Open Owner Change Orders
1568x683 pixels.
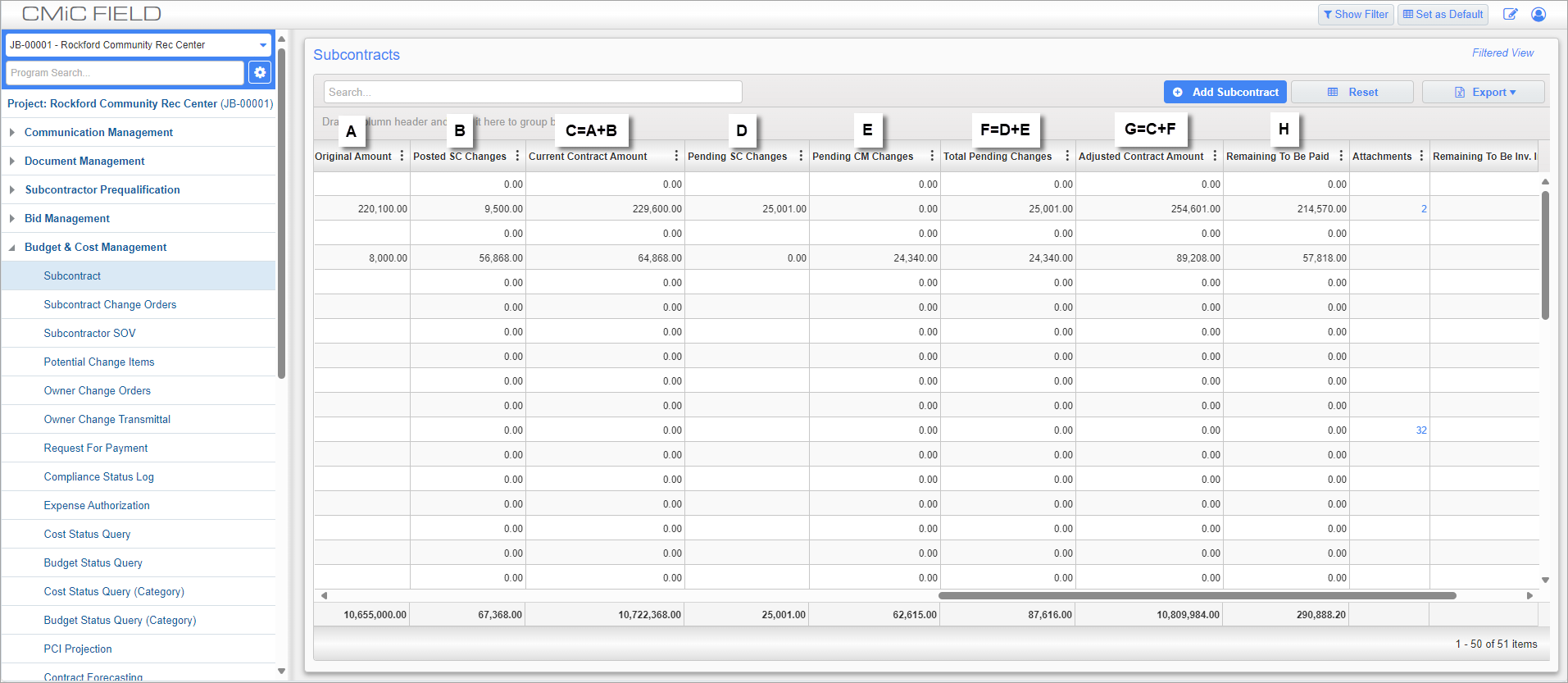pyautogui.click(x=97, y=390)
